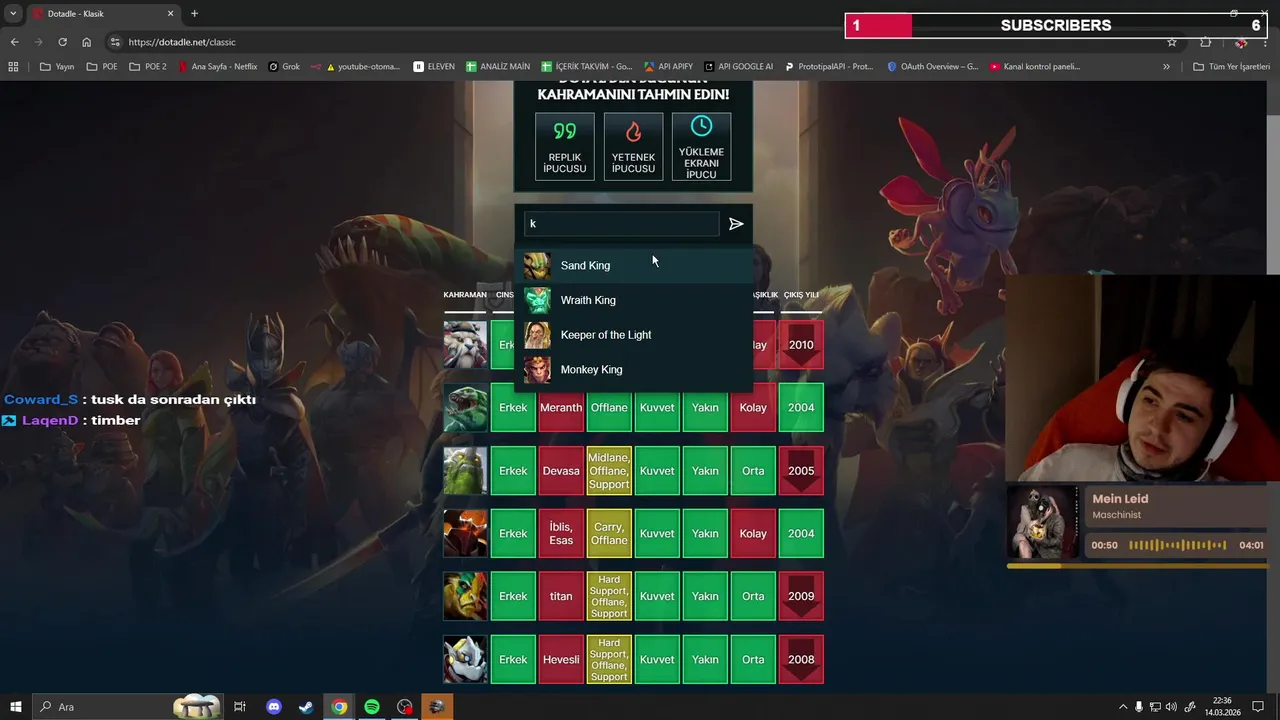Click the KAHRAMAN column header
The height and width of the screenshot is (720, 1280).
tap(465, 295)
